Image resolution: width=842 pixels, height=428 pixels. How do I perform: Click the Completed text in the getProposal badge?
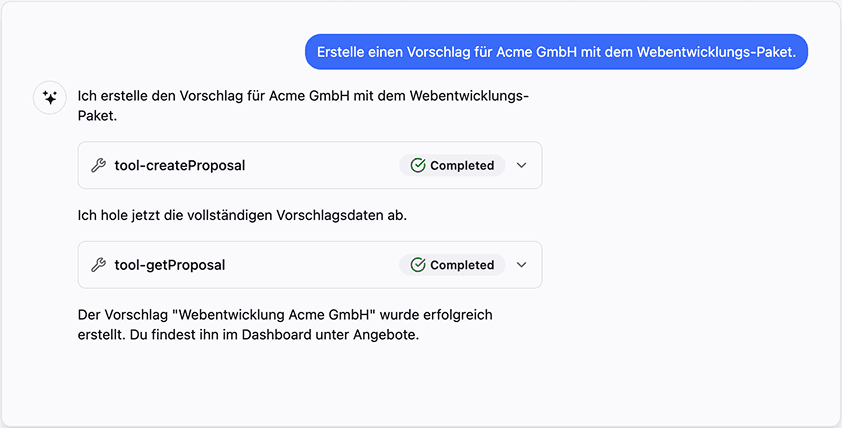[x=462, y=266]
